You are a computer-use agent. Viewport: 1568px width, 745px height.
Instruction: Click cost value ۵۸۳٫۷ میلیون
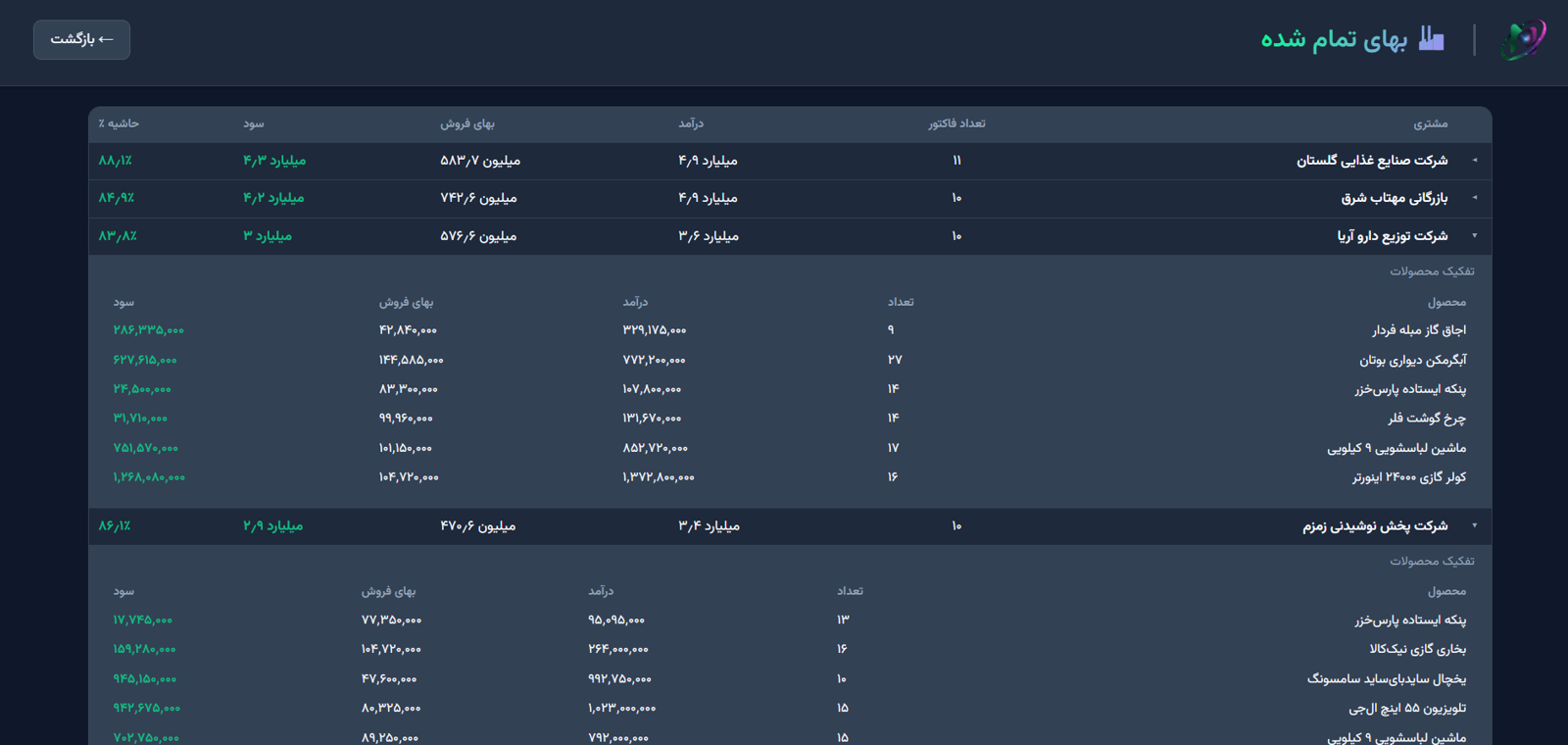tap(480, 160)
